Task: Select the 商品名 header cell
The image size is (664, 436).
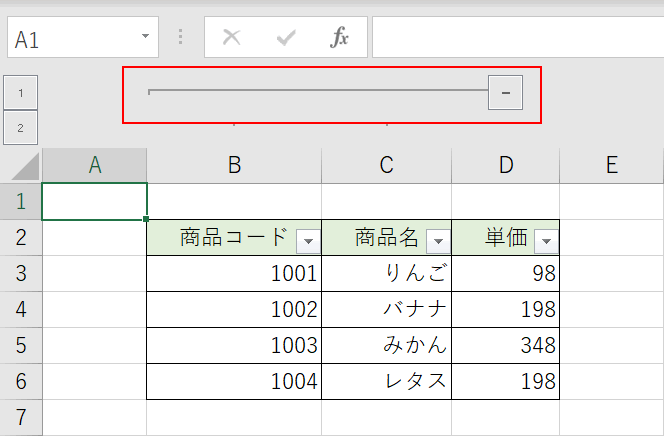Action: 387,237
